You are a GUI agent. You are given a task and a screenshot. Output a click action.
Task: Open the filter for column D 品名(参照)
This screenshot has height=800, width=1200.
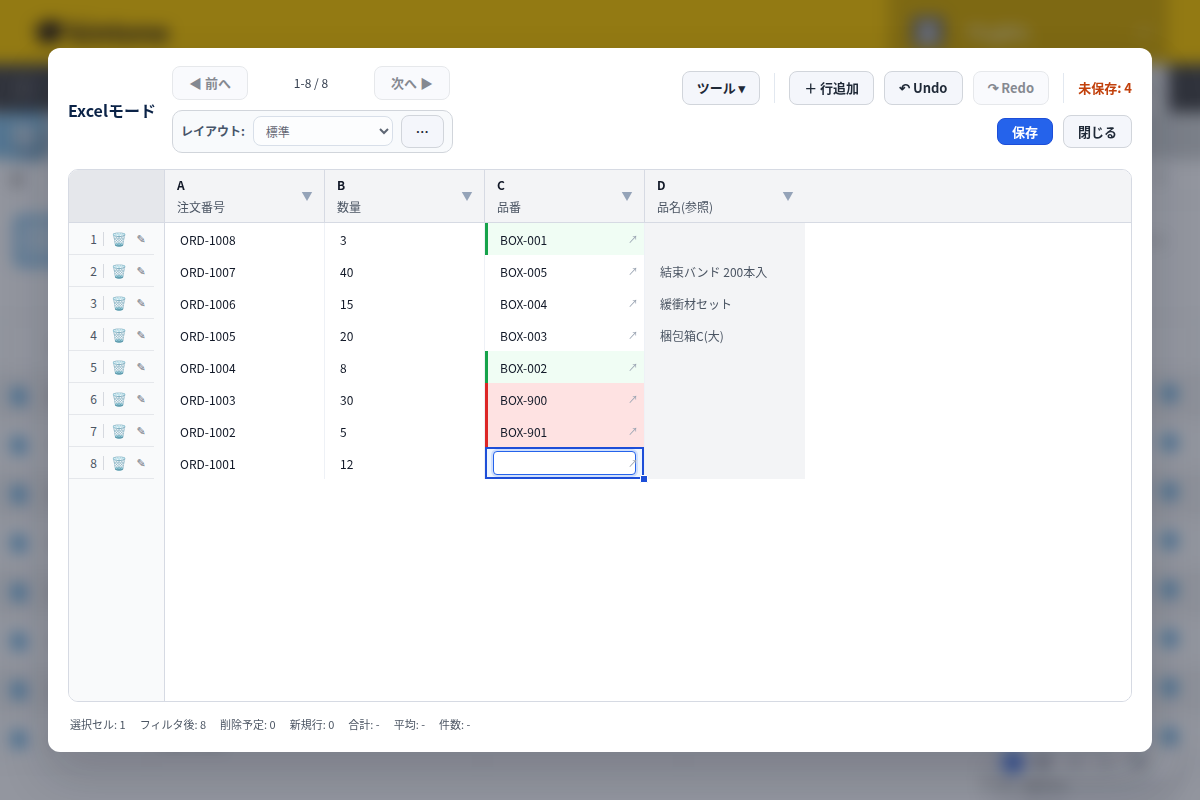pos(788,196)
